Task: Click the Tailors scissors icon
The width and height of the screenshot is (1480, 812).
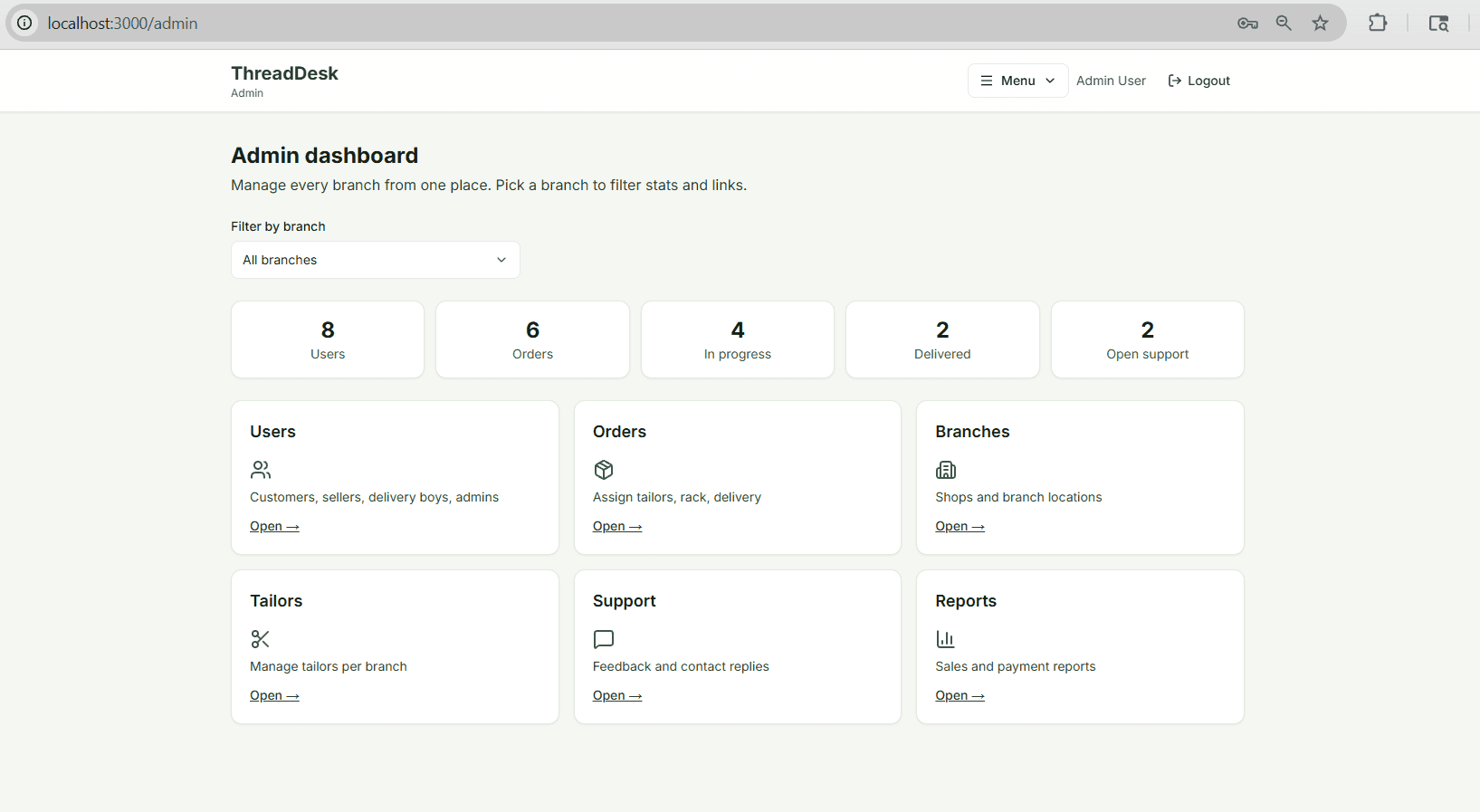Action: 261,639
